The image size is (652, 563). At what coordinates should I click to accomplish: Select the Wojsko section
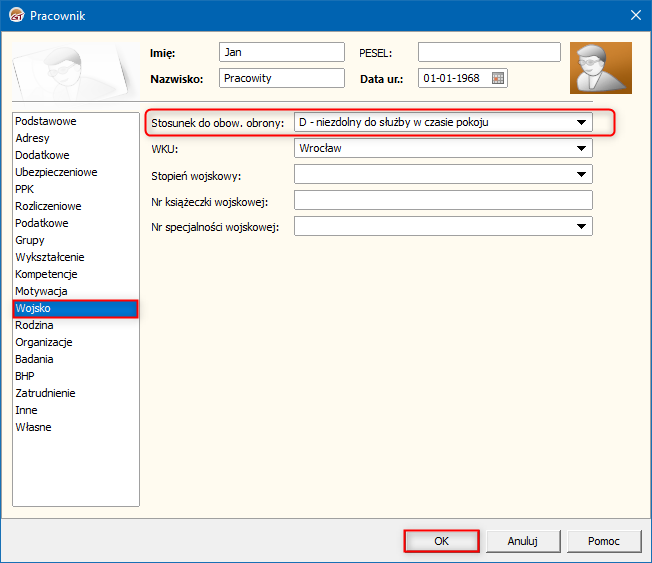76,309
